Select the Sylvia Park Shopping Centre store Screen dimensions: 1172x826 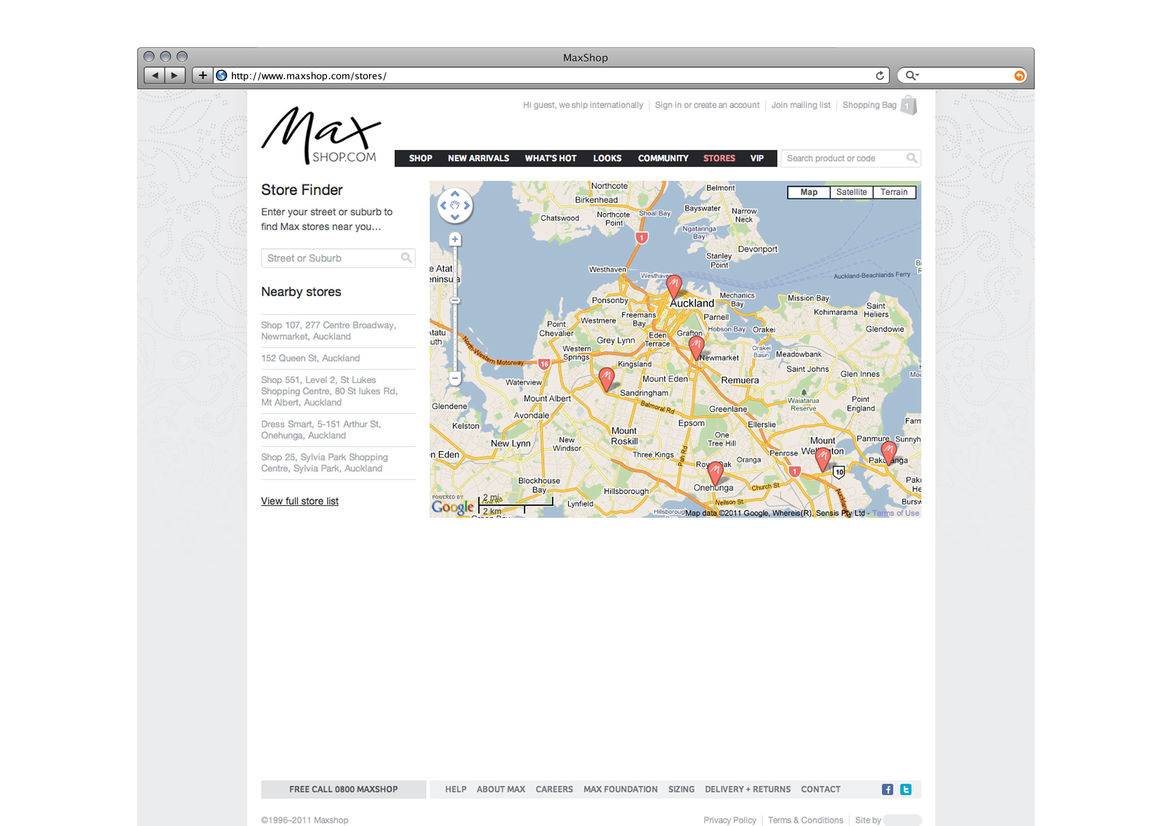pos(324,463)
